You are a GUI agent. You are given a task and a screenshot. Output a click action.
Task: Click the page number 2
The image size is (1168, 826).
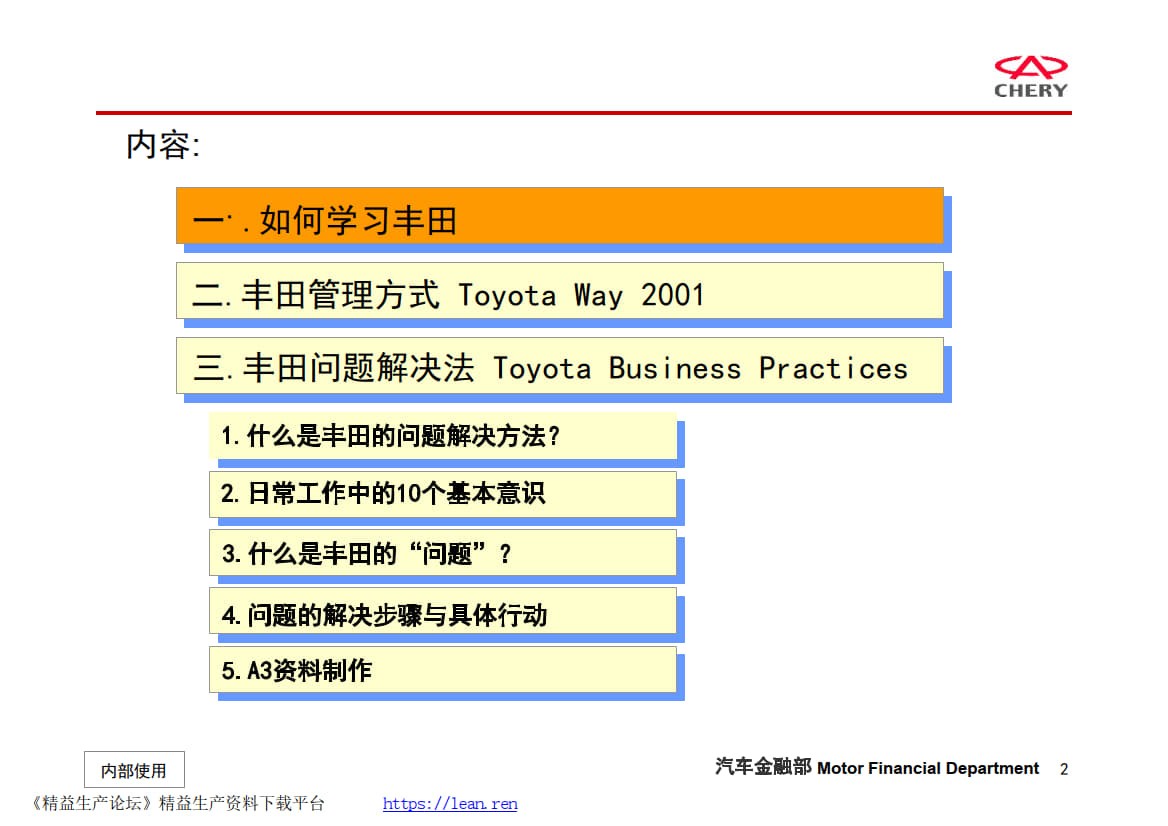coord(1064,769)
